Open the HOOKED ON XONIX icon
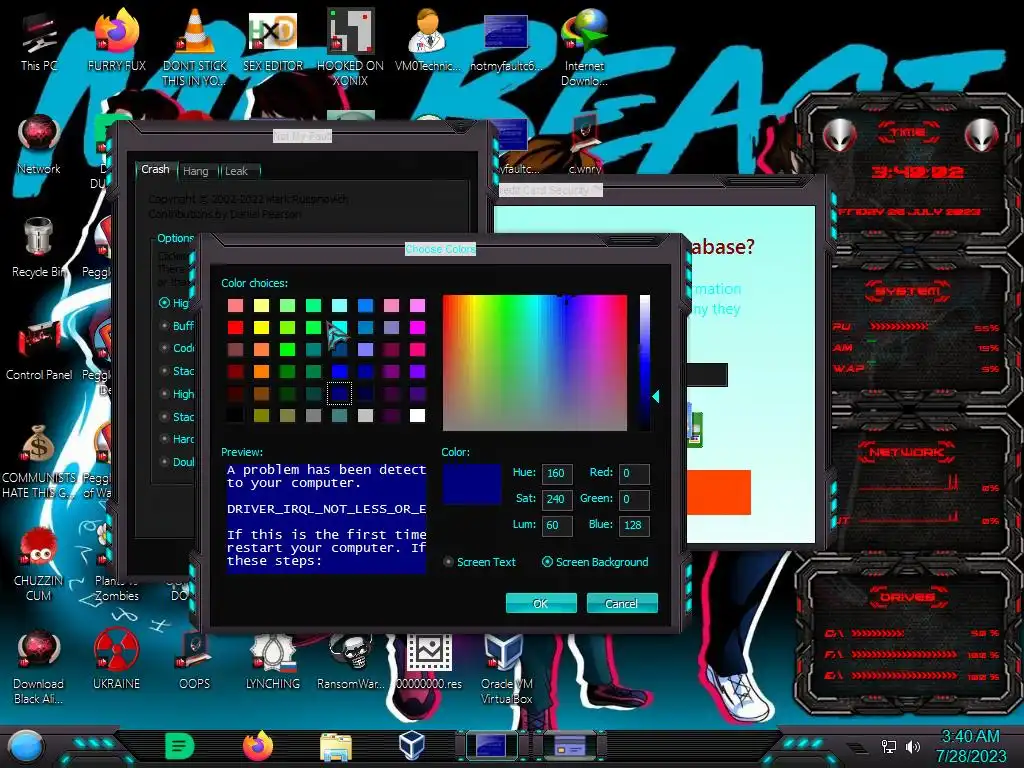The image size is (1024, 768). 350,46
